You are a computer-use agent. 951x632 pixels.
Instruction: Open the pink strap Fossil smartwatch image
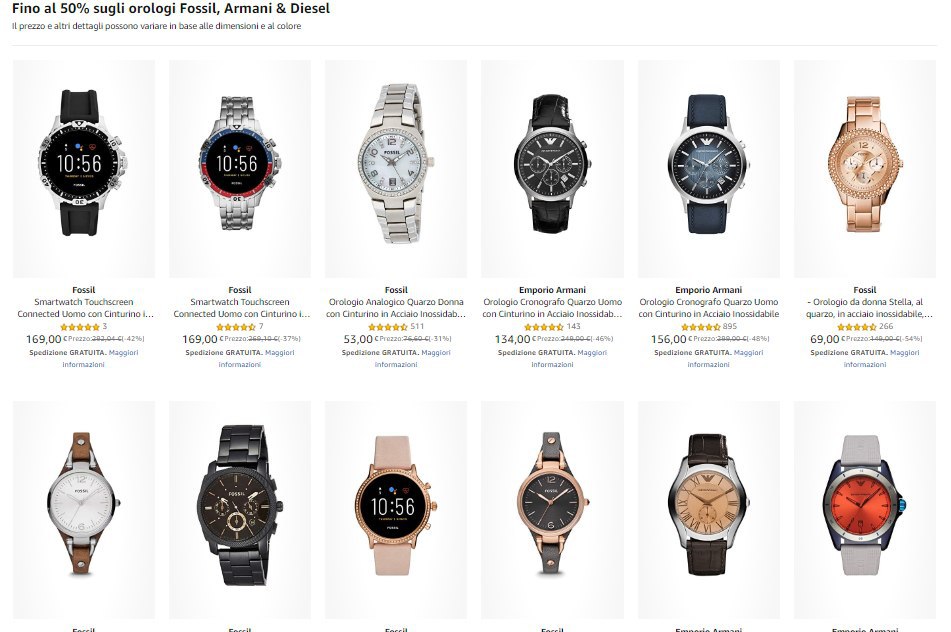pyautogui.click(x=396, y=509)
